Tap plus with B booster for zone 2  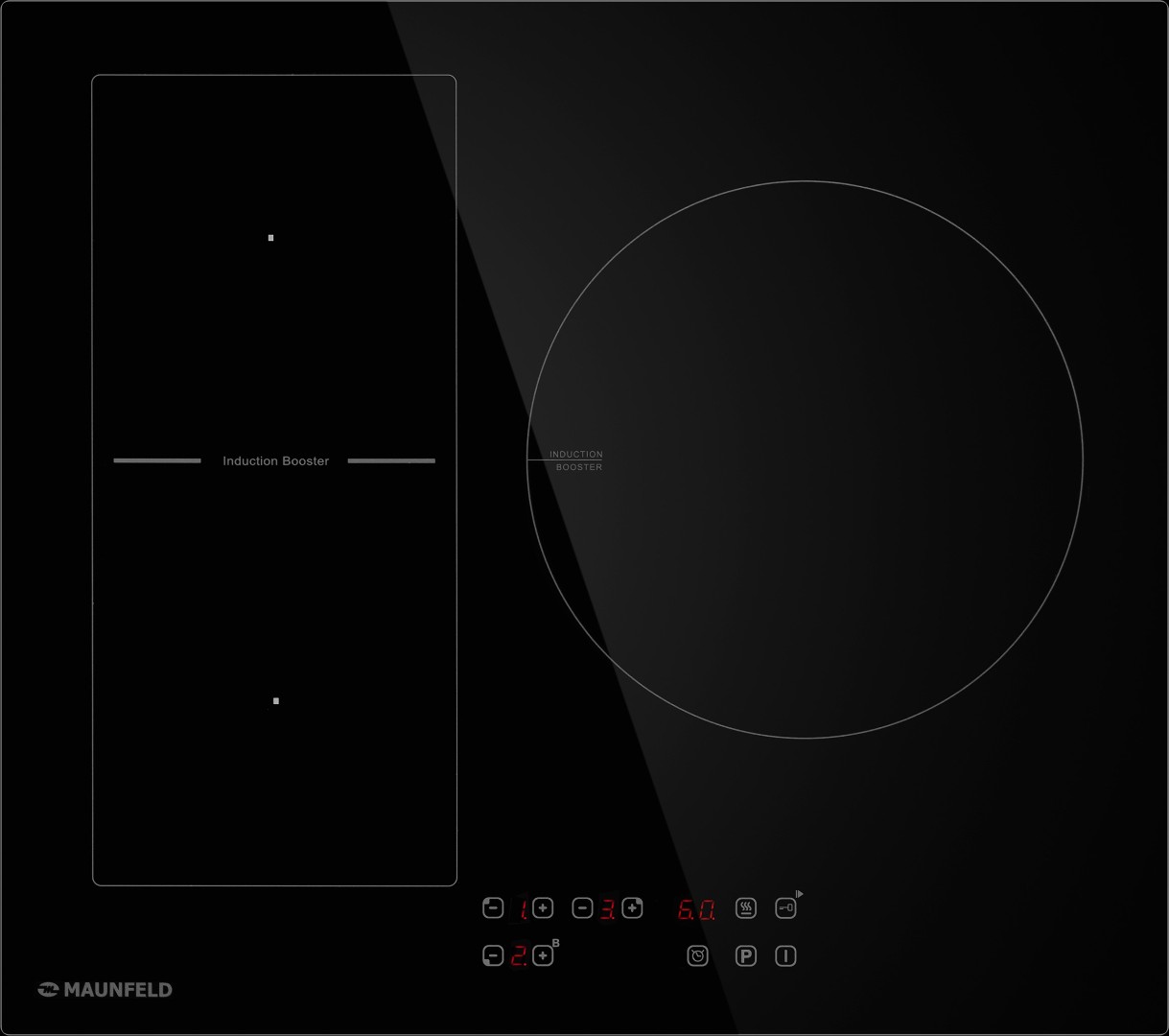pos(545,954)
